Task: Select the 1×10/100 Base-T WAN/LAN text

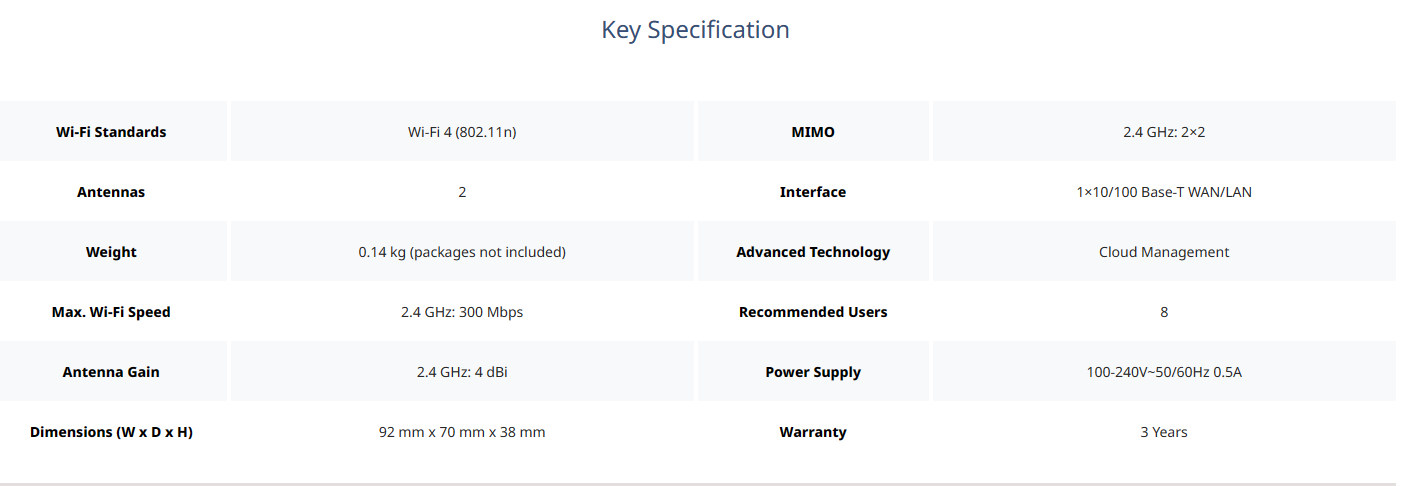Action: pyautogui.click(x=1164, y=192)
